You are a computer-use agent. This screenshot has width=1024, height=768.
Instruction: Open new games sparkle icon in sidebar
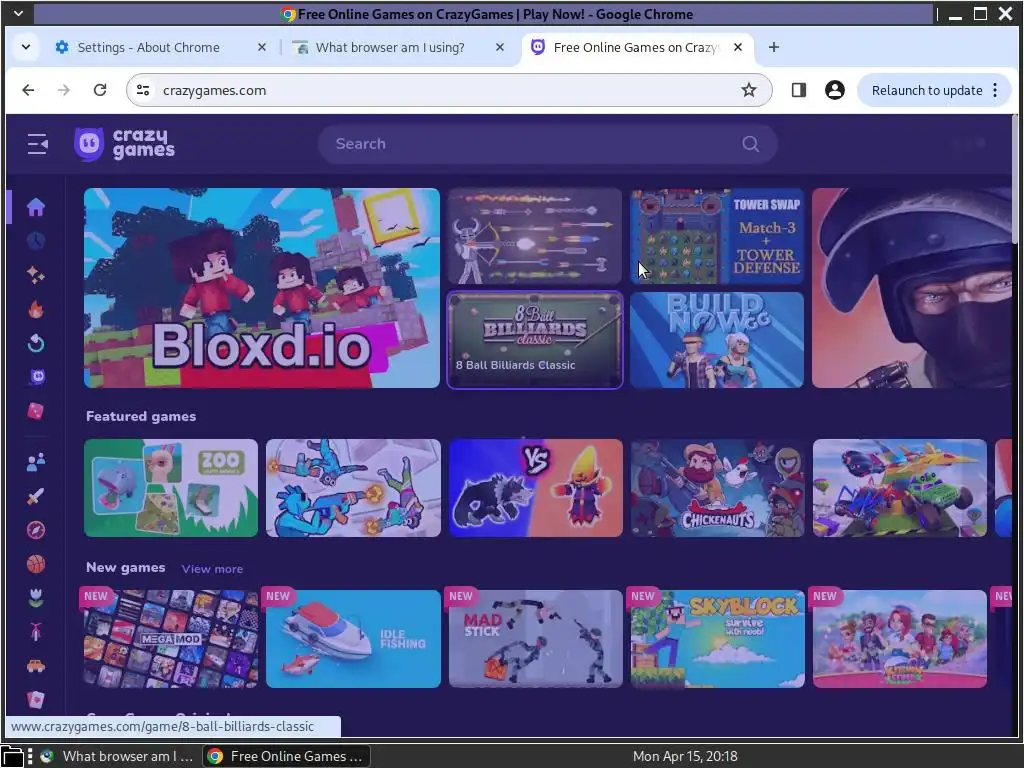[36, 275]
